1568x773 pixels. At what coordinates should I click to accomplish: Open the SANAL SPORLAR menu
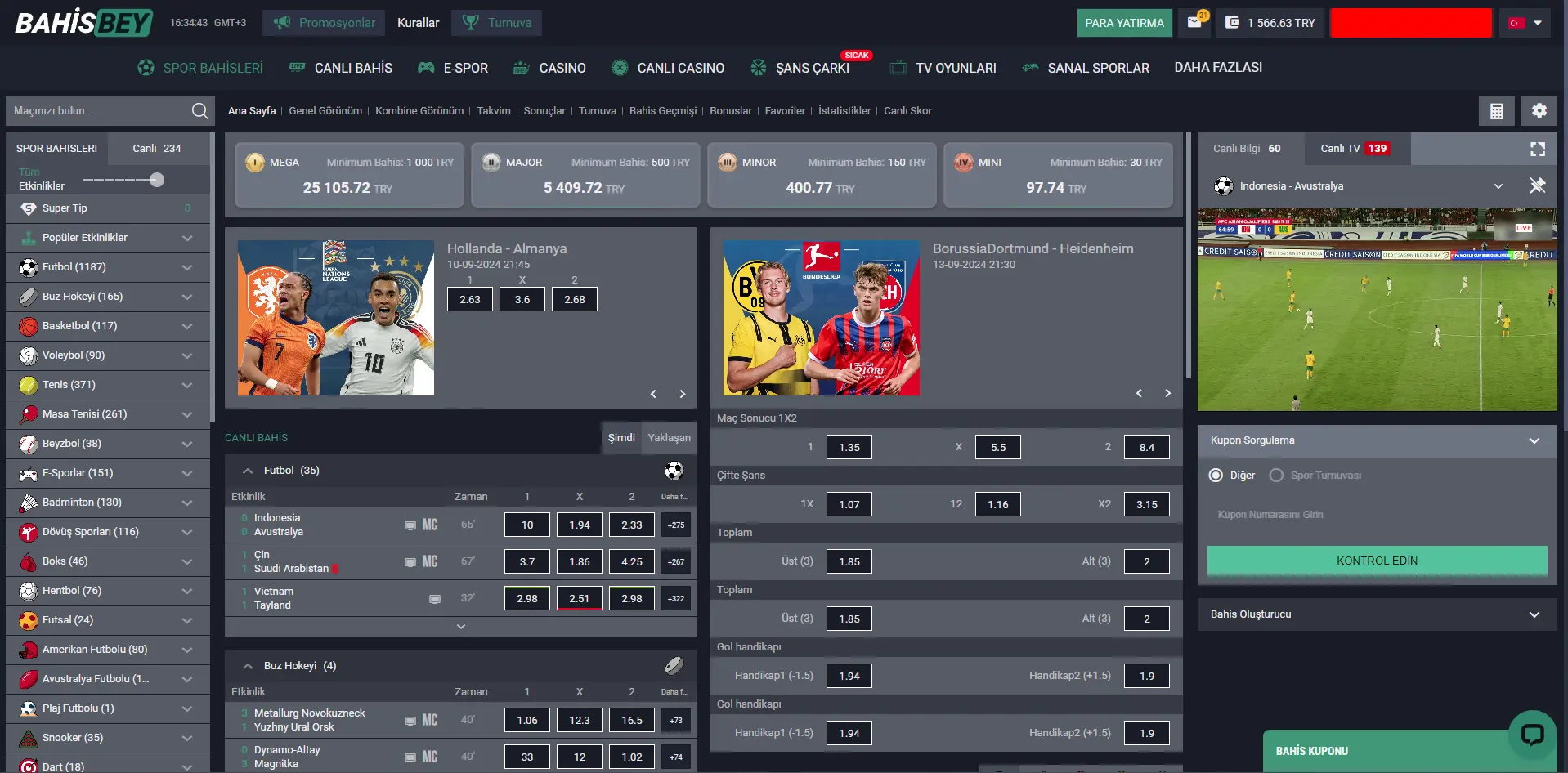click(1086, 68)
